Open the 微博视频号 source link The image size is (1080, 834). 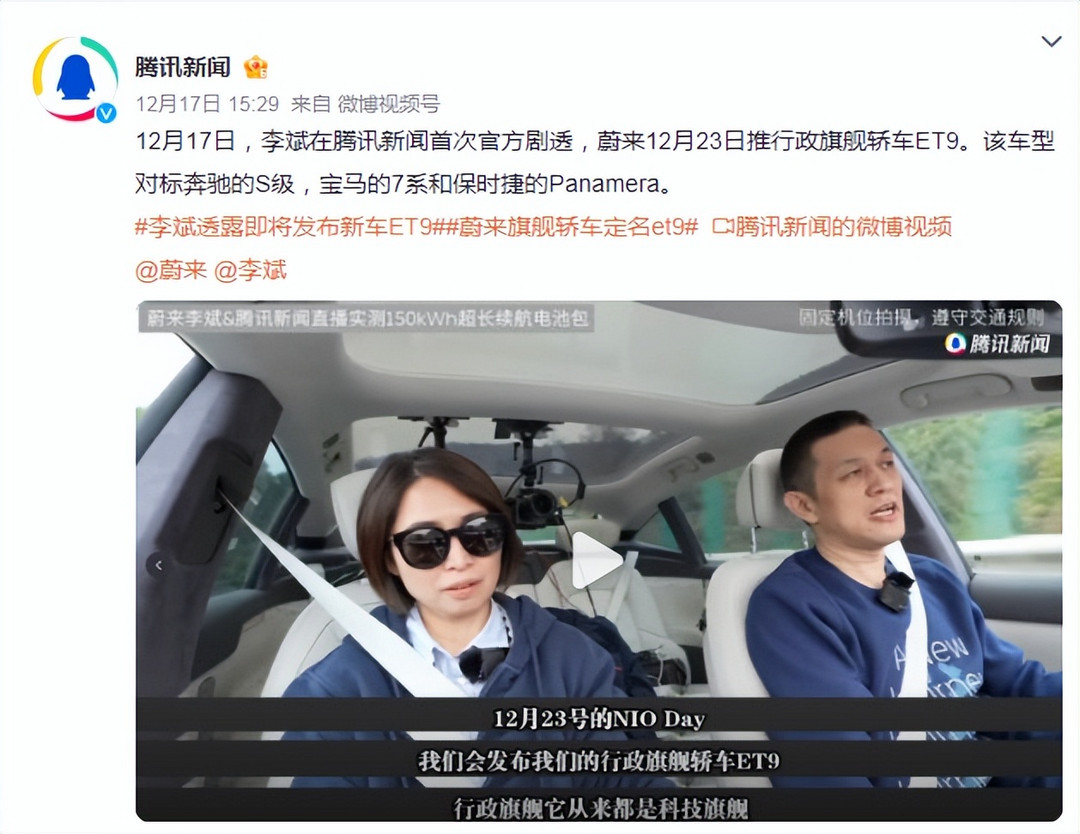point(388,104)
